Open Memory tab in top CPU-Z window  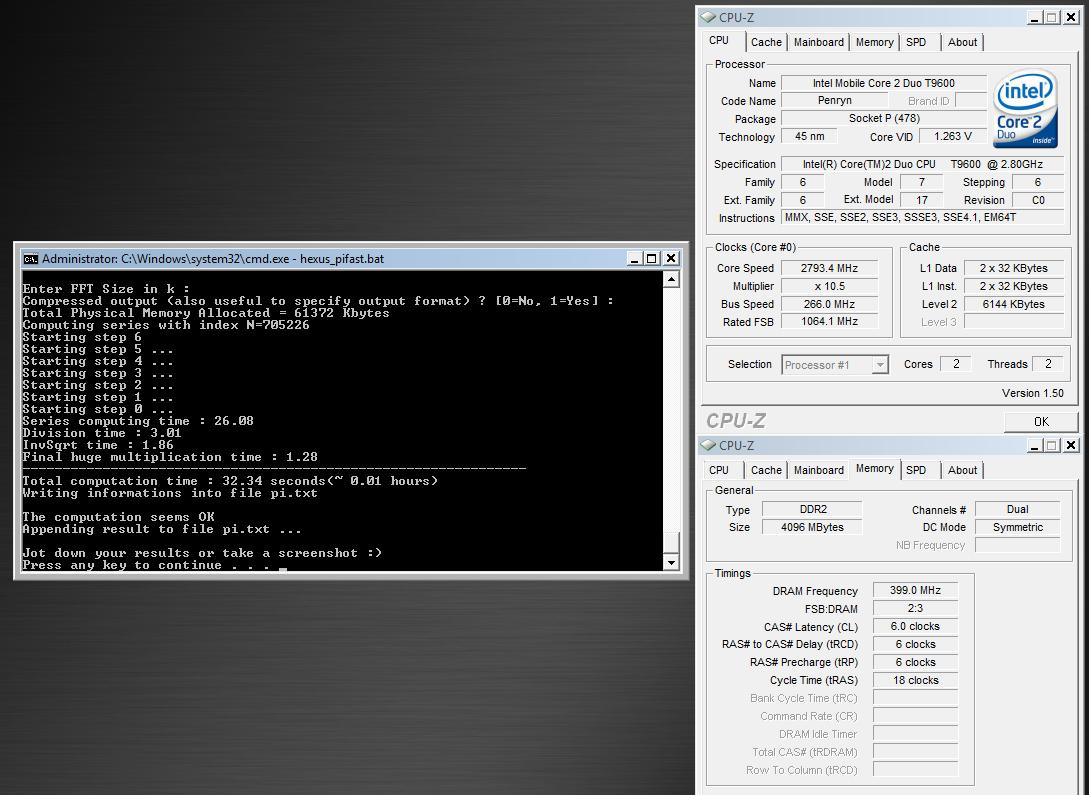[x=874, y=42]
